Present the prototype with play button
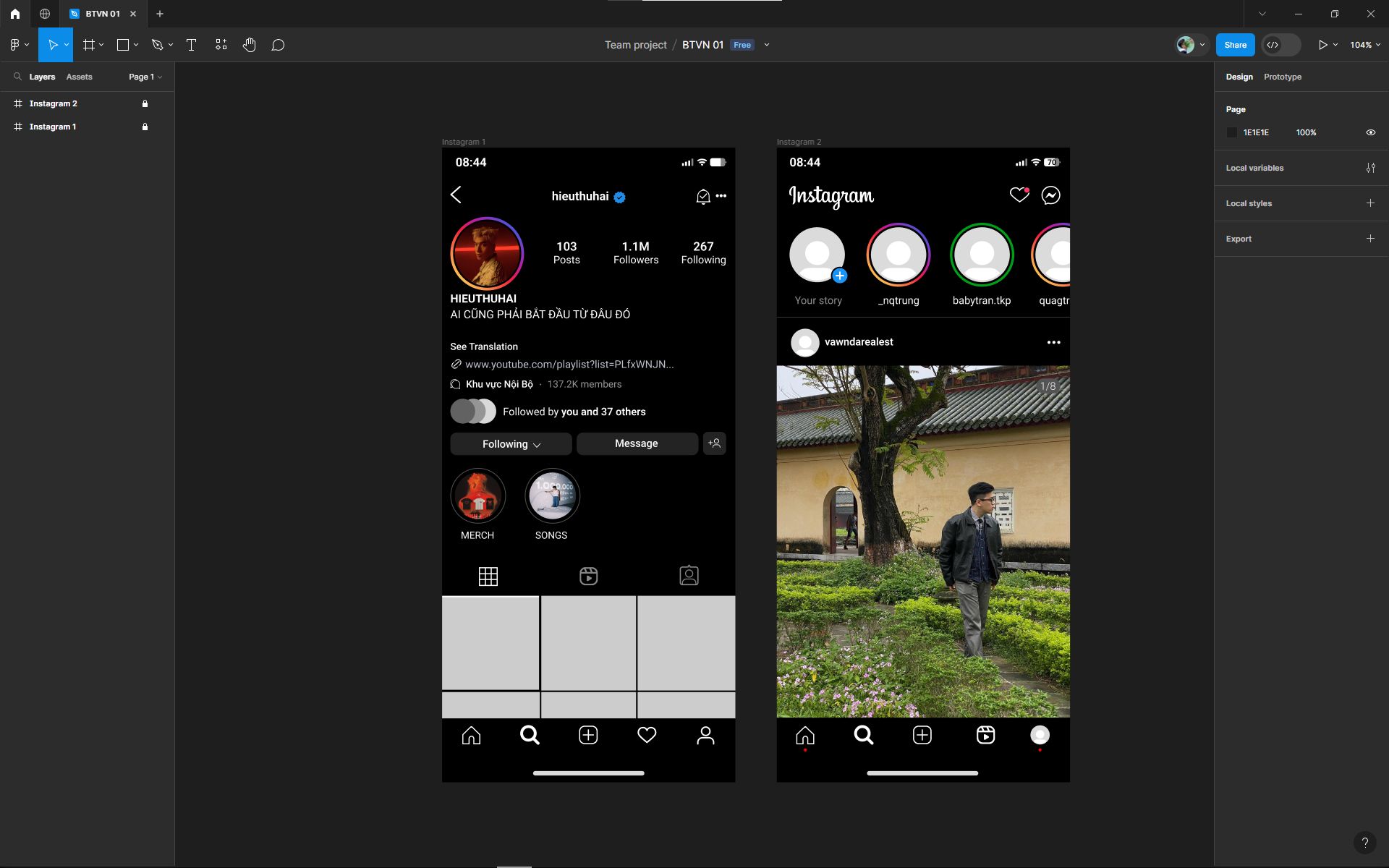The height and width of the screenshot is (868, 1389). click(x=1322, y=45)
